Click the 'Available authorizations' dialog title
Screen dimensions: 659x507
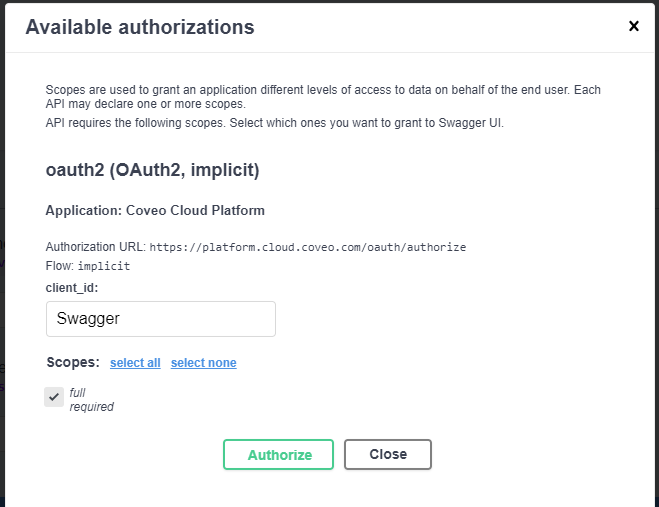pyautogui.click(x=140, y=27)
